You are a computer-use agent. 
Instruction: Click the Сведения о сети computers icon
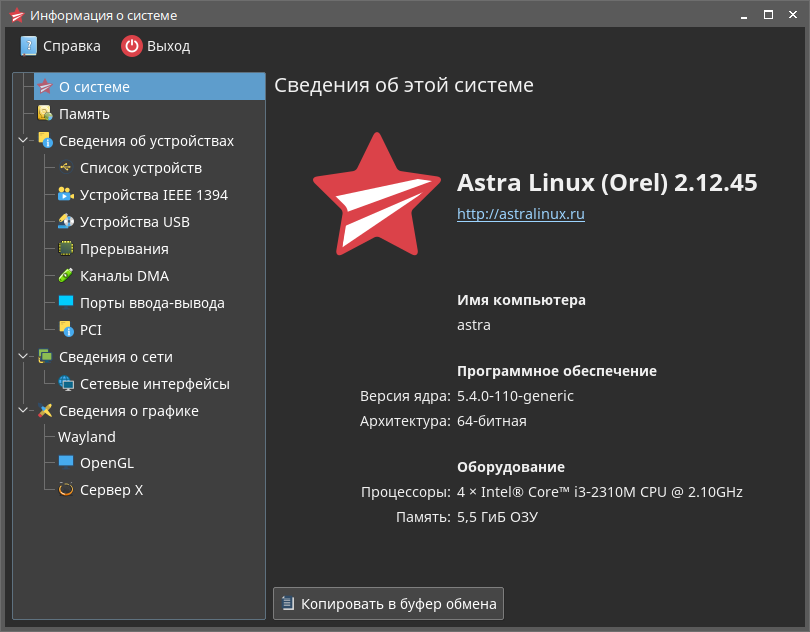(45, 356)
